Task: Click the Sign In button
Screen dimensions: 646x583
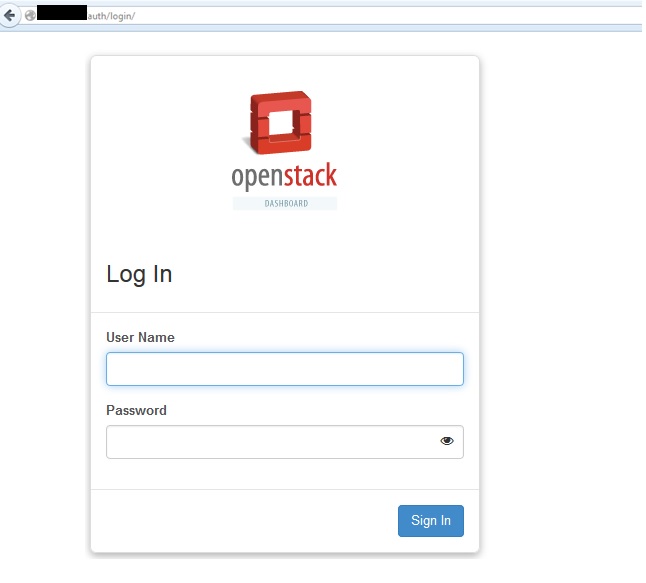Action: [x=430, y=521]
